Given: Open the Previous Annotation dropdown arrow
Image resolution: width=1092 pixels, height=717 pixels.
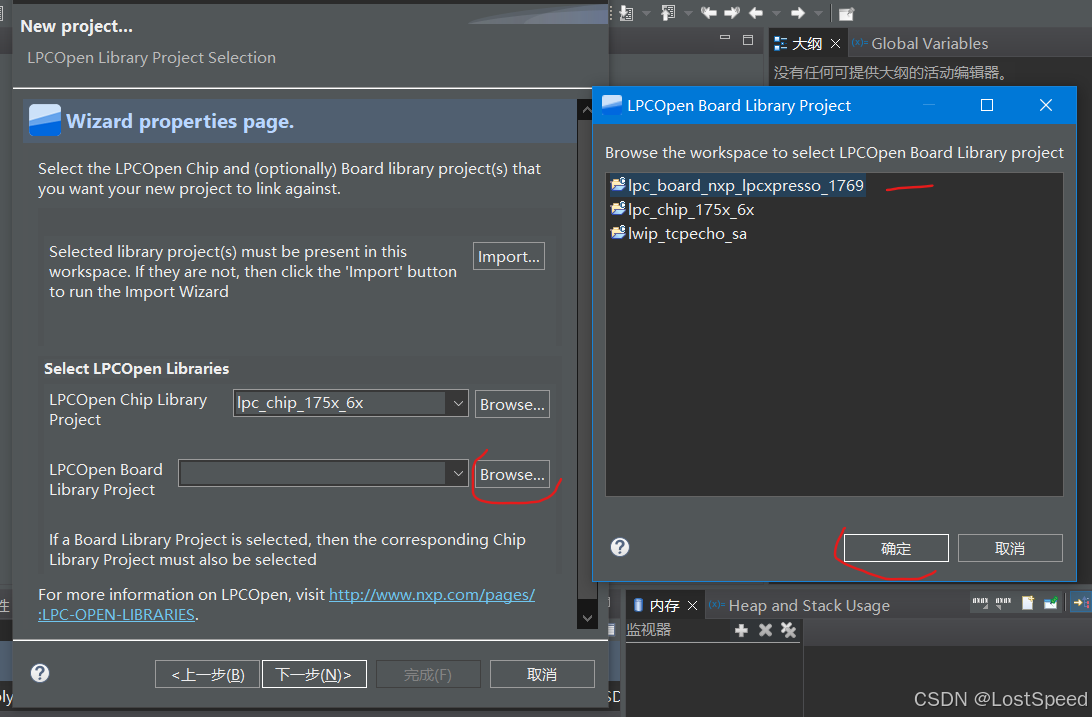Looking at the screenshot, I should pyautogui.click(x=688, y=13).
